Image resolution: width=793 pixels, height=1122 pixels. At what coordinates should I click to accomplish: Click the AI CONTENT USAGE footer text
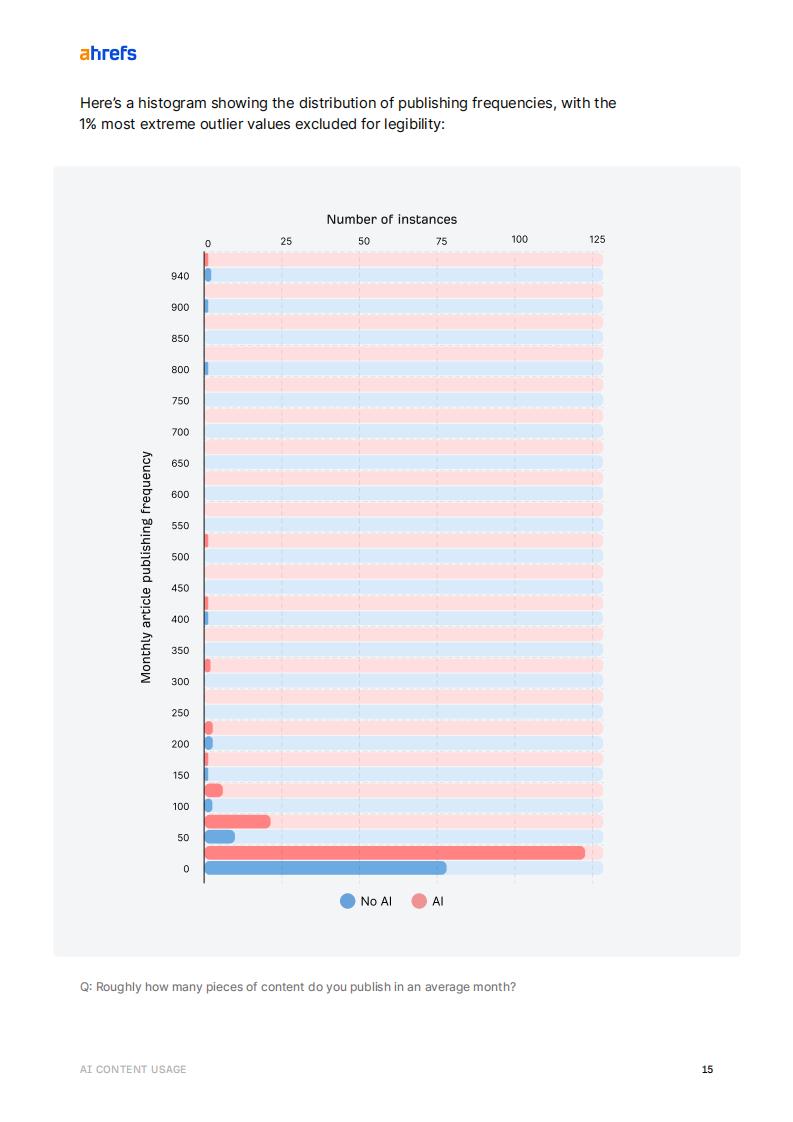pos(133,1069)
